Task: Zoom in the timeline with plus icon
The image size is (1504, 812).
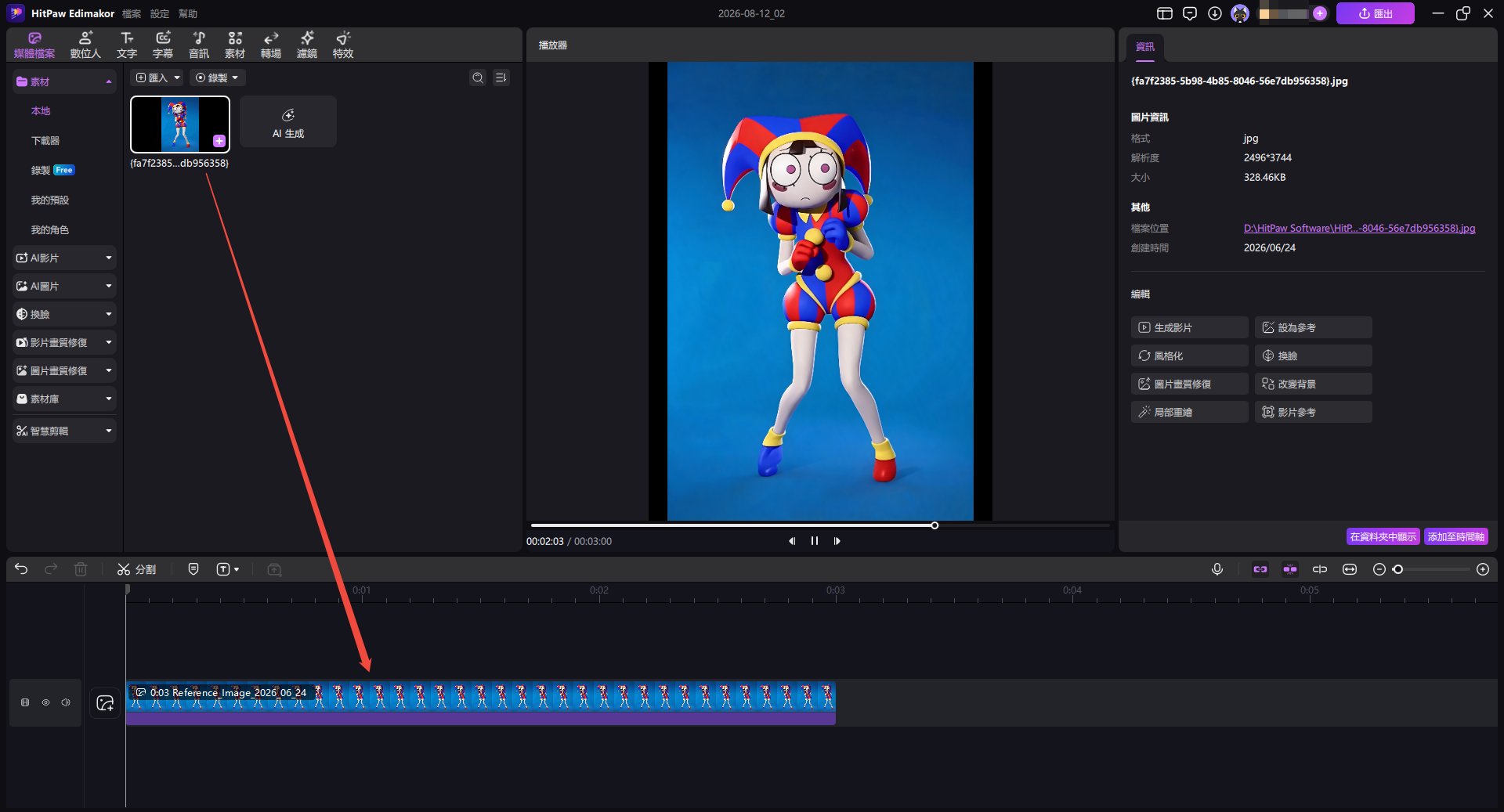Action: (x=1483, y=569)
